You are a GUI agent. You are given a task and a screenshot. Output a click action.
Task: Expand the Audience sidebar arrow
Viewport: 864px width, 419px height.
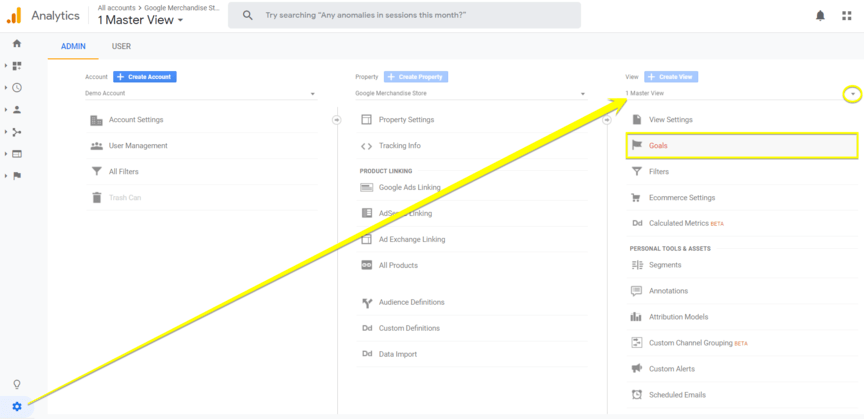[6, 110]
